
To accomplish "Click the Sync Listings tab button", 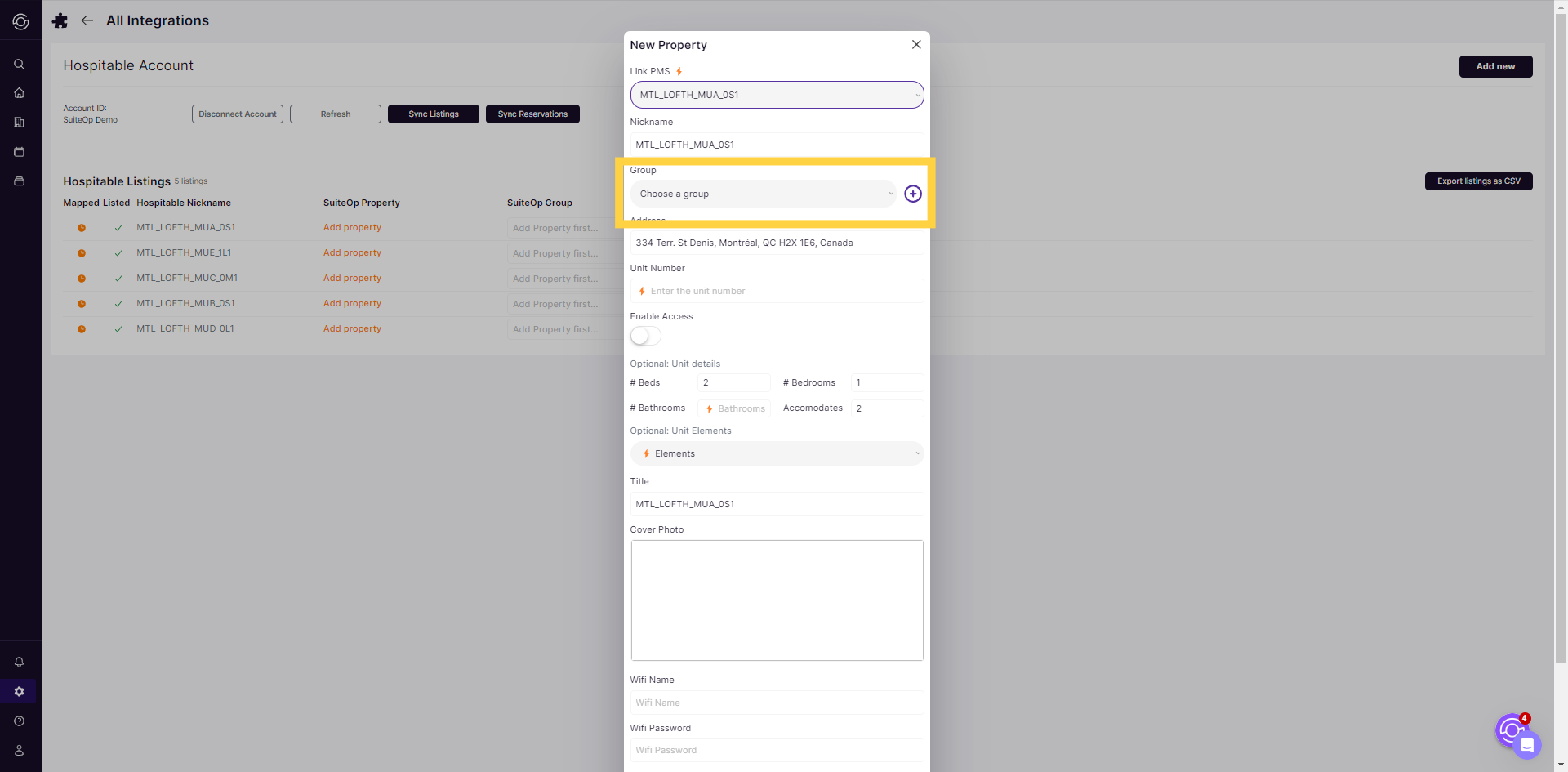I will pyautogui.click(x=433, y=114).
